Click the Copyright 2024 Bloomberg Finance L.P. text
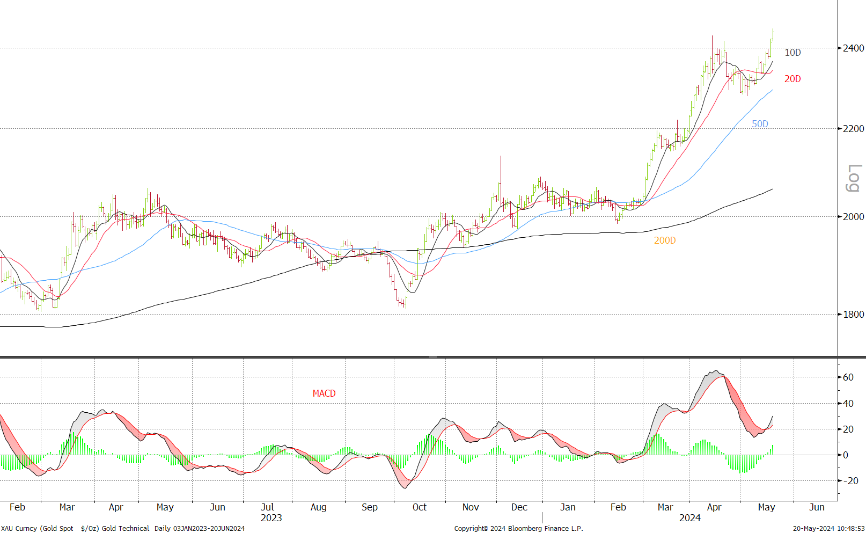 click(519, 529)
